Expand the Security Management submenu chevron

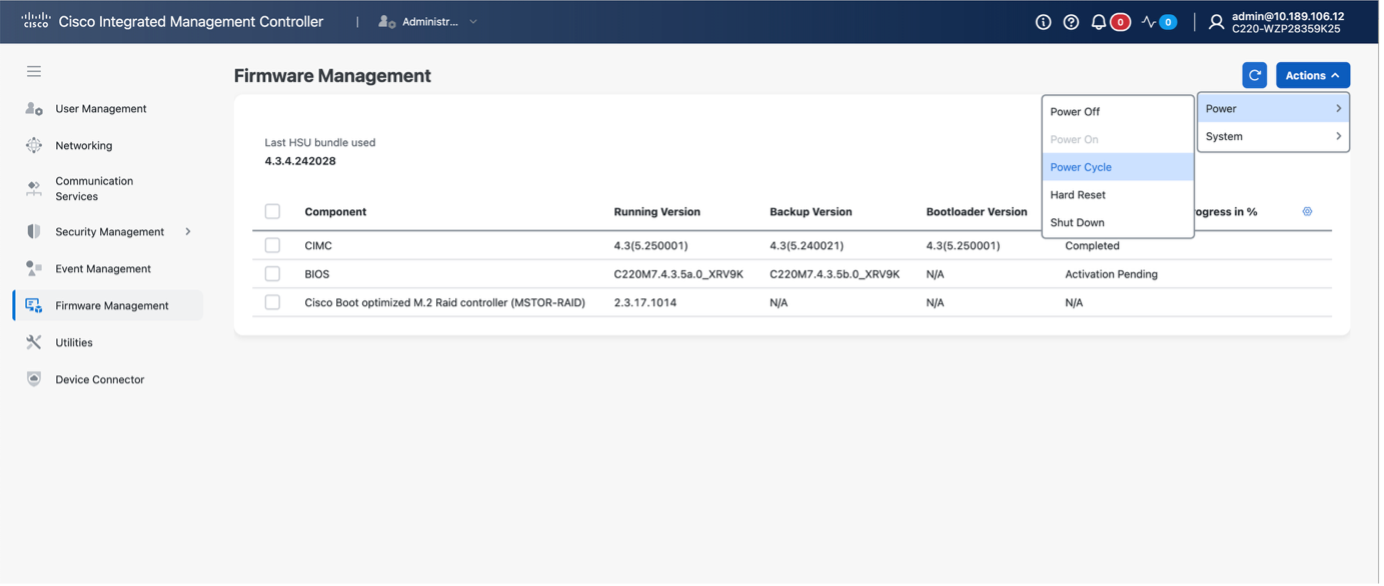coord(188,232)
